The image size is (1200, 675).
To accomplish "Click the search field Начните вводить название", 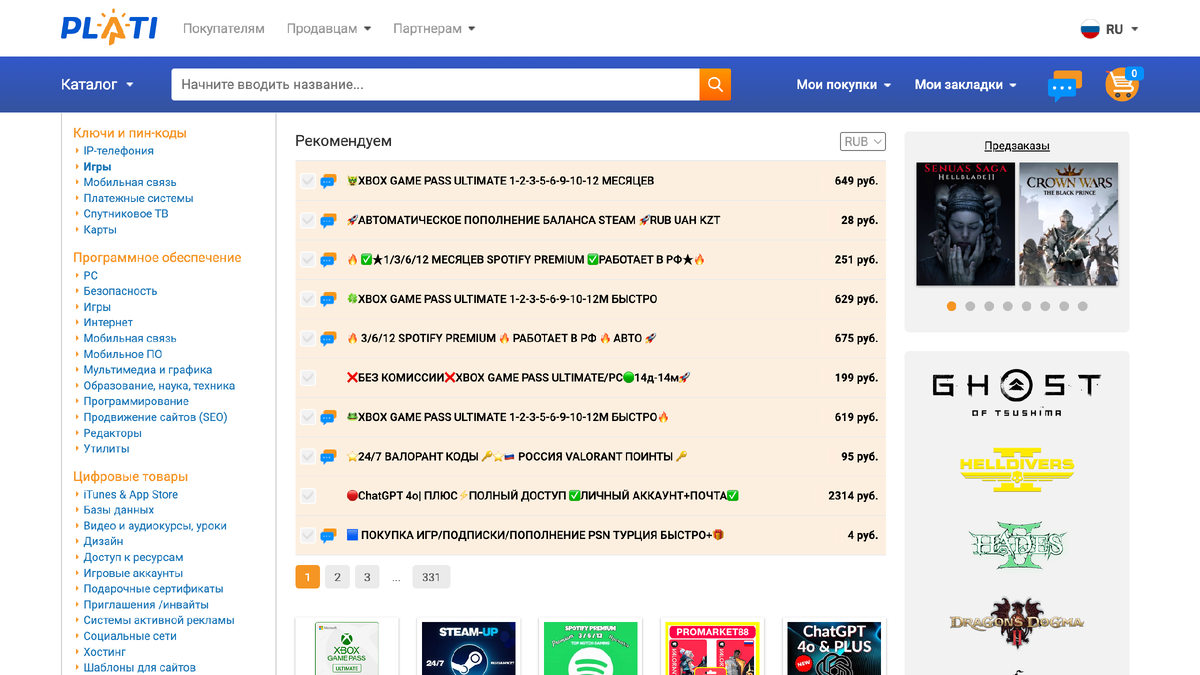I will pos(435,85).
